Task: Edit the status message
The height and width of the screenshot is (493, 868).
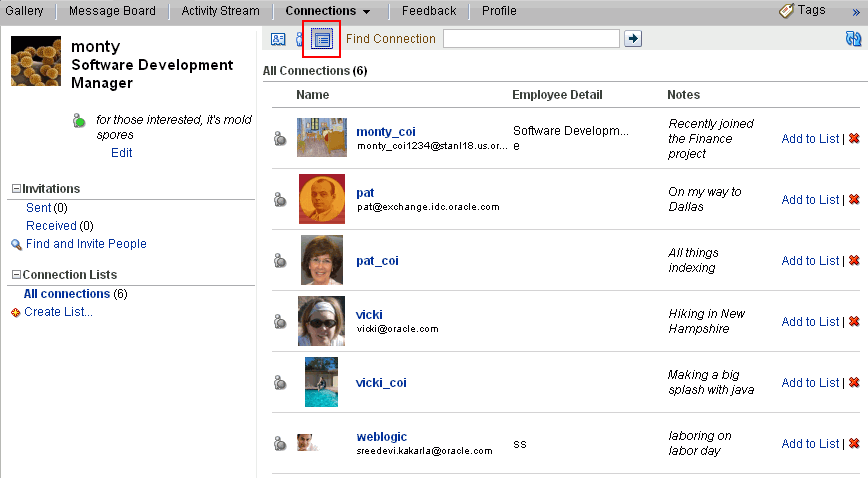Action: point(121,153)
